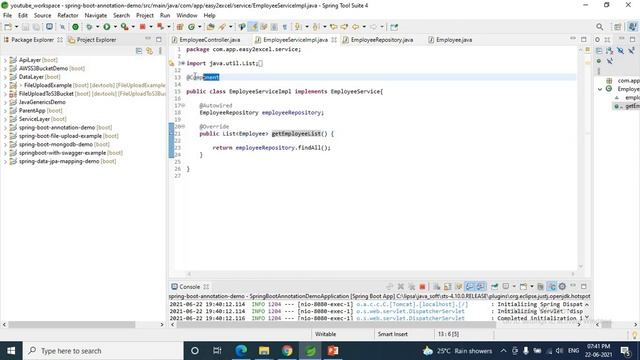
Task: Click the Previous Annotation toolbar icon
Action: point(316,27)
